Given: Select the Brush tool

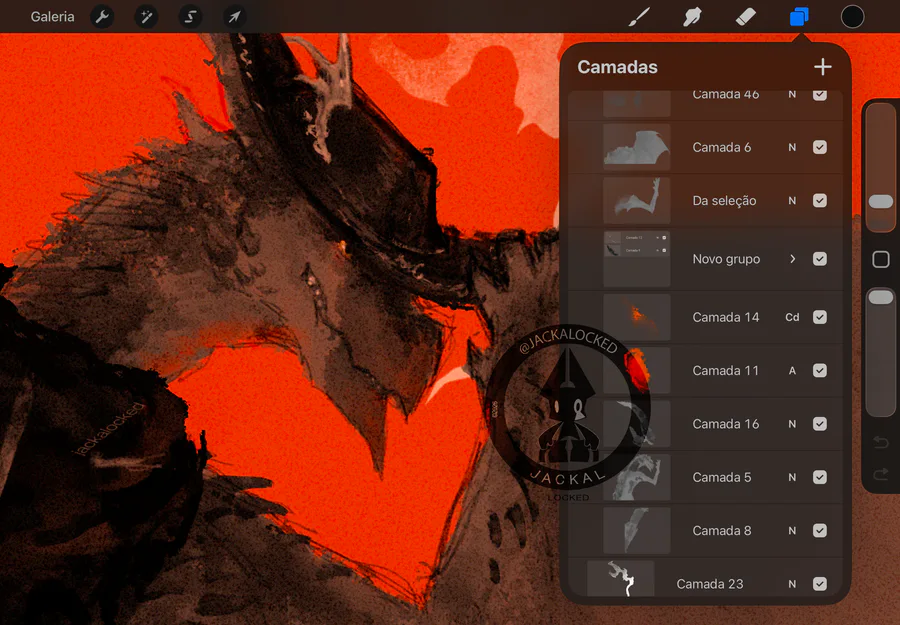Looking at the screenshot, I should tap(639, 17).
